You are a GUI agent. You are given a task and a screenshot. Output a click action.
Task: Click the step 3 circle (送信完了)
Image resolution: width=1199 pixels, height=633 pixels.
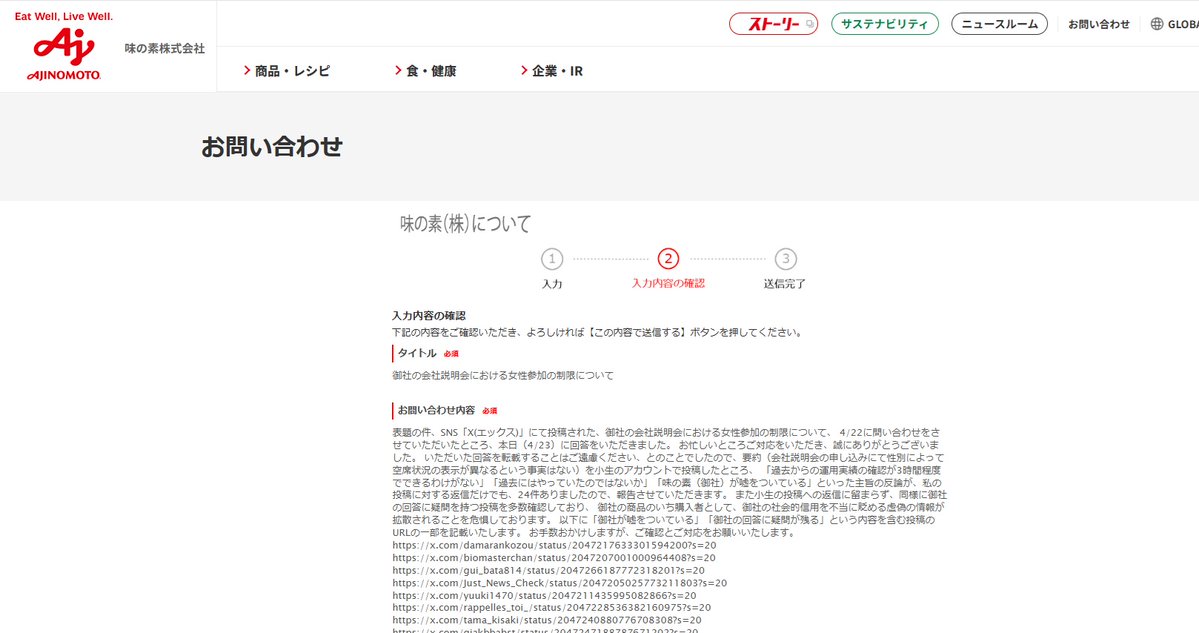[785, 259]
